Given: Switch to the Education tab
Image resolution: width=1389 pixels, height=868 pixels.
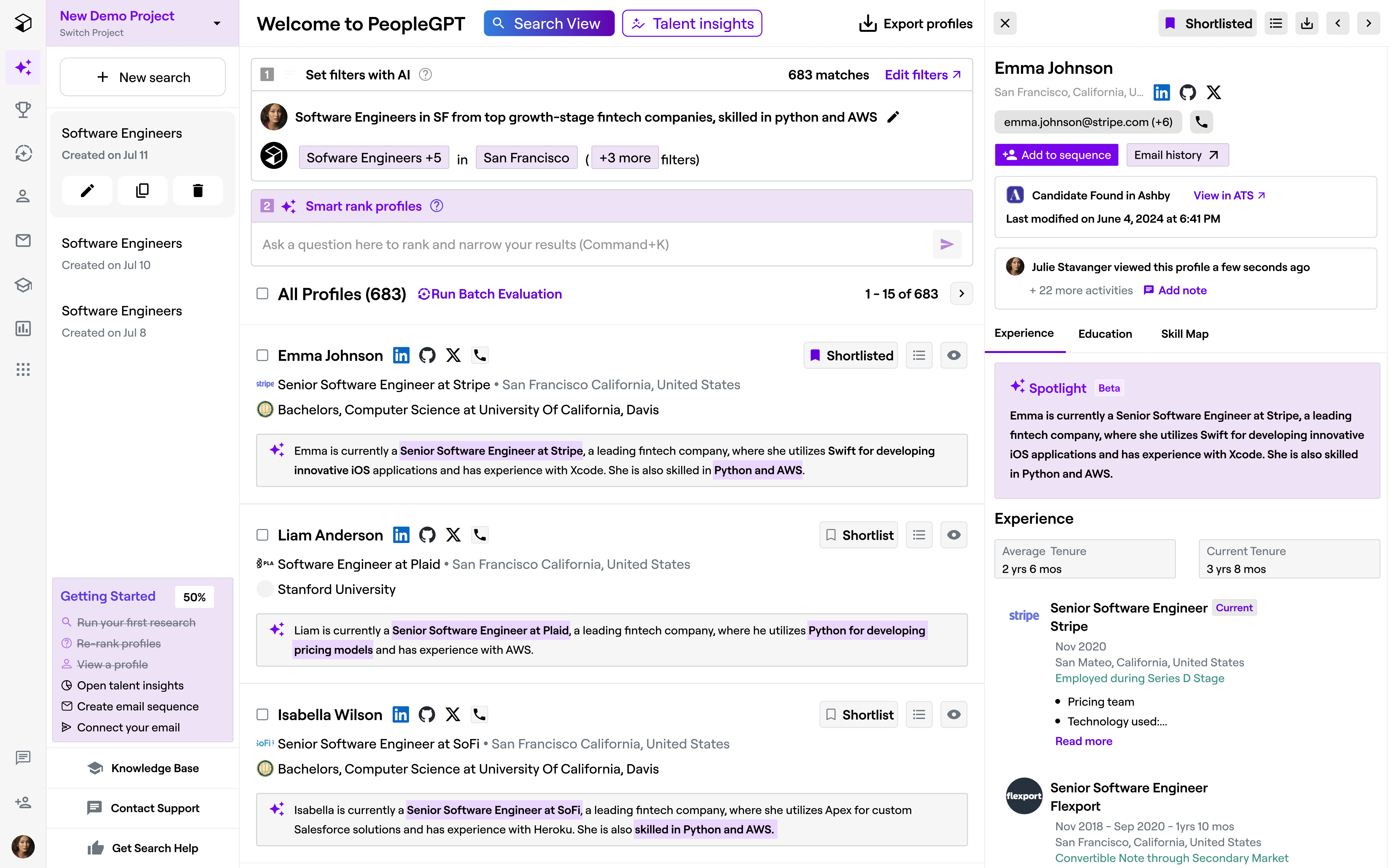Looking at the screenshot, I should (1105, 333).
